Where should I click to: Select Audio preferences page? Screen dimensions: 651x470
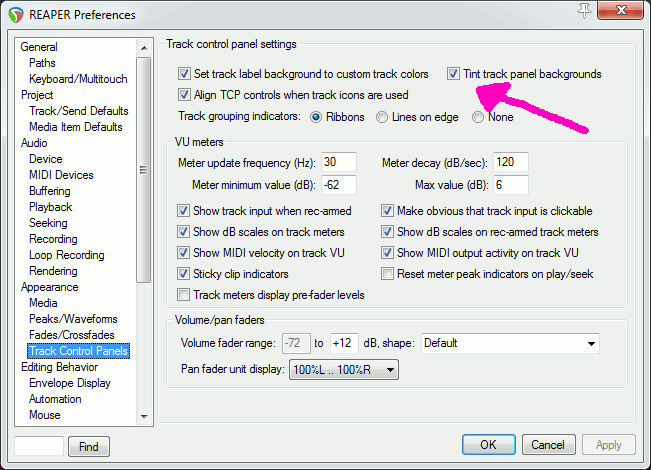[x=34, y=143]
